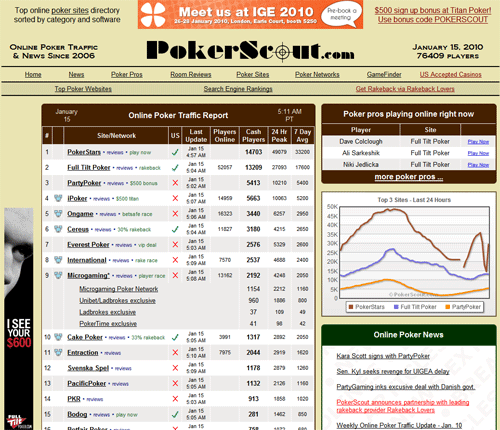Click the green US checkmark for Full Tilt Poker
The image size is (500, 430).
[x=175, y=168]
